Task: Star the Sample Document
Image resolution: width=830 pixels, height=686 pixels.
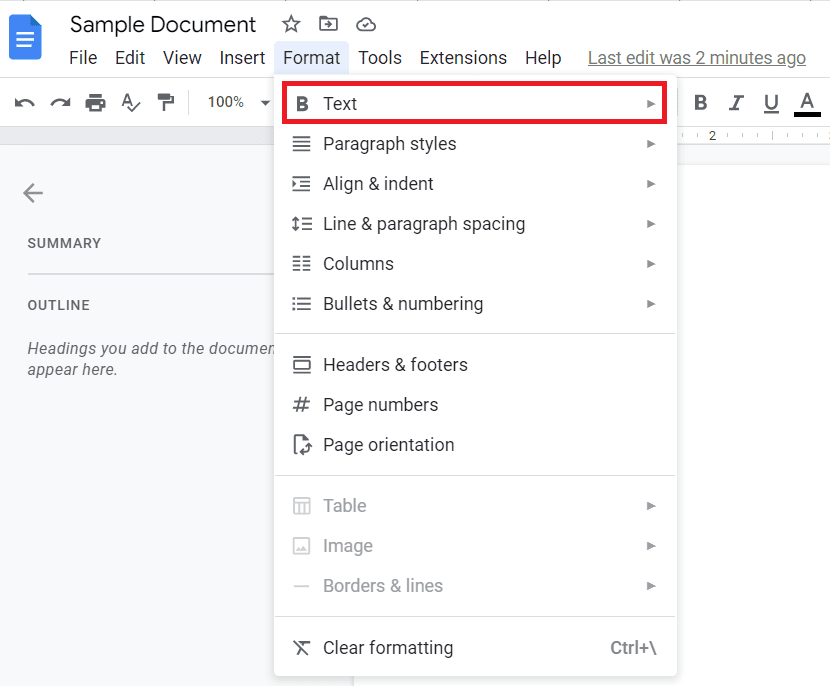Action: click(290, 23)
